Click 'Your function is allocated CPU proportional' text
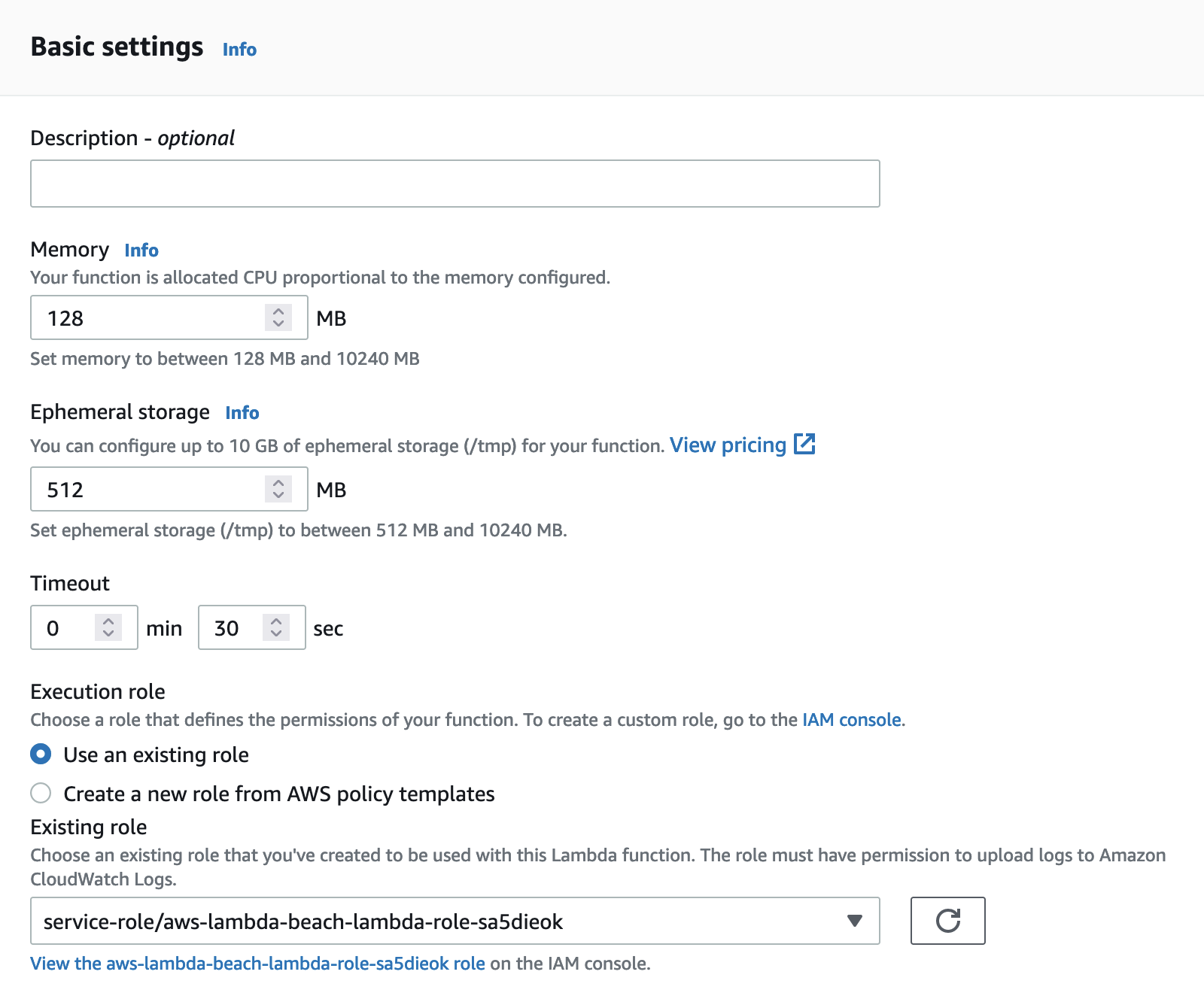This screenshot has width=1204, height=1002. pos(320,278)
